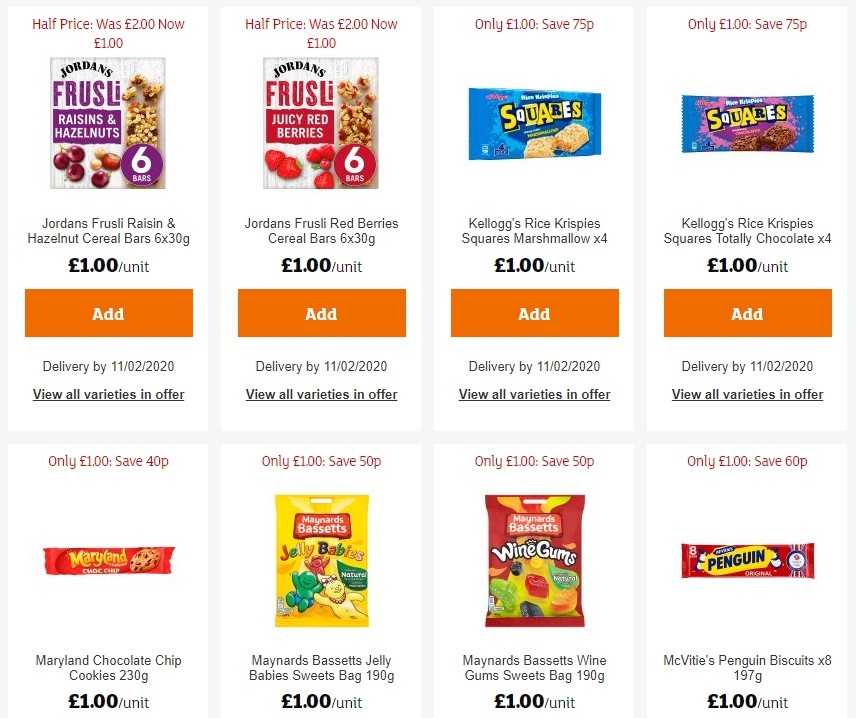Viewport: 856px width, 718px height.
Task: View all varieties in the Totally Chocolate offer
Action: click(x=747, y=394)
